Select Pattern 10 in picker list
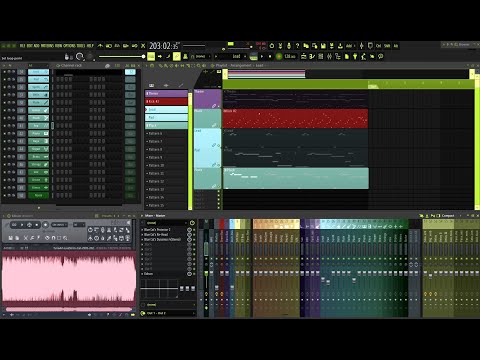 pyautogui.click(x=166, y=165)
